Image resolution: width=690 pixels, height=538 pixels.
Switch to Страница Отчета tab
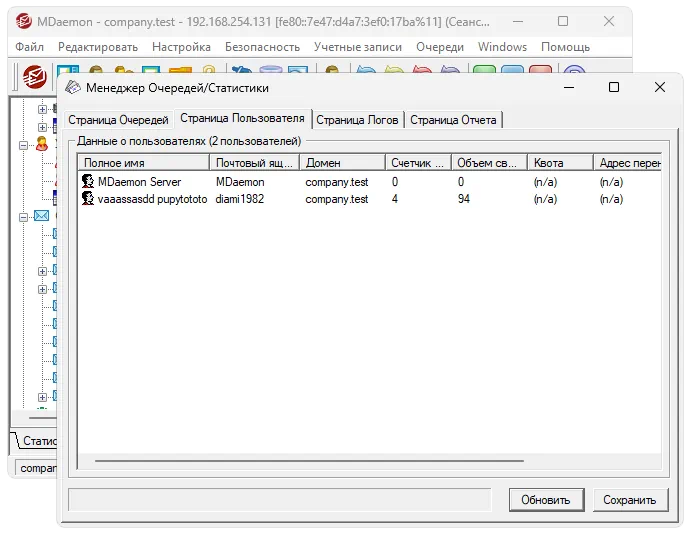453,120
